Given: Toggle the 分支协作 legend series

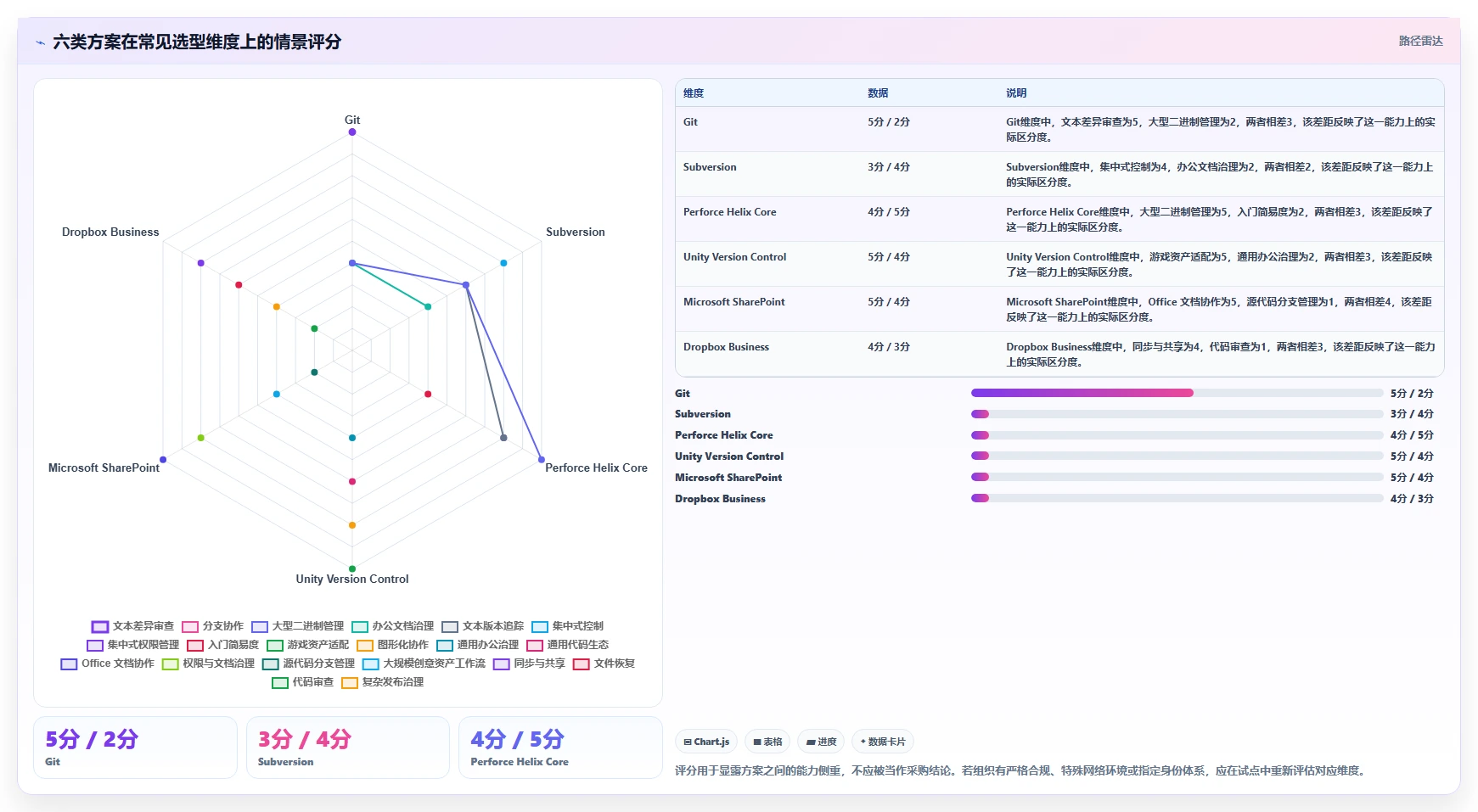Looking at the screenshot, I should point(212,626).
